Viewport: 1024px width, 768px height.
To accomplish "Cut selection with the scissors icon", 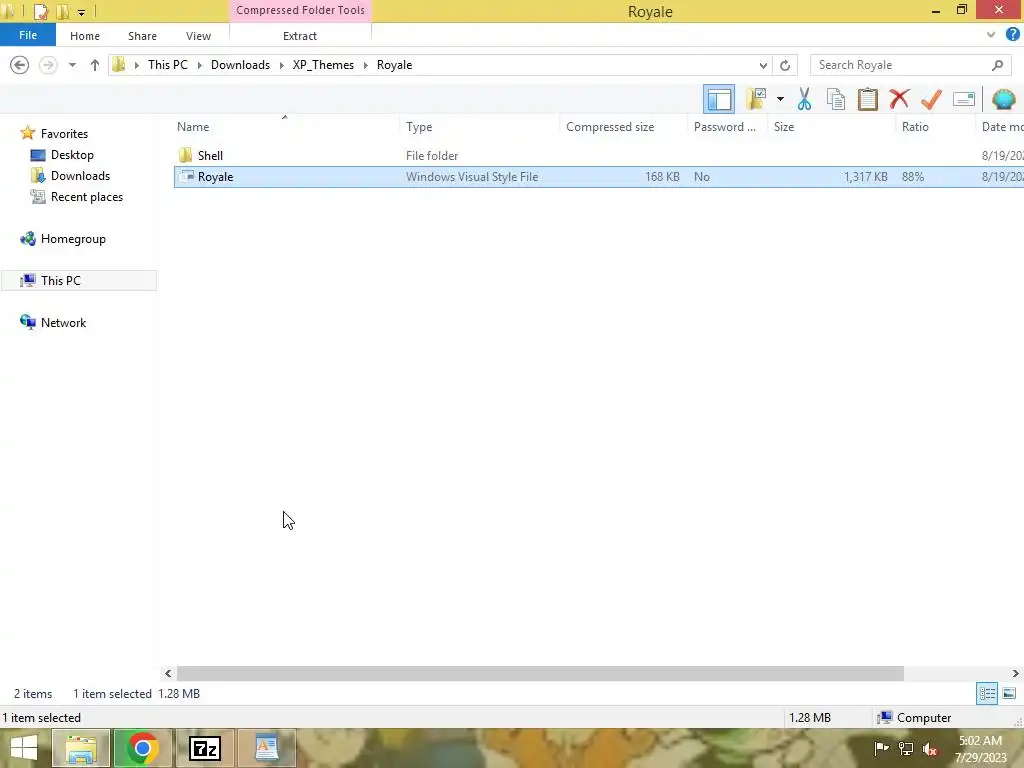I will (x=804, y=99).
